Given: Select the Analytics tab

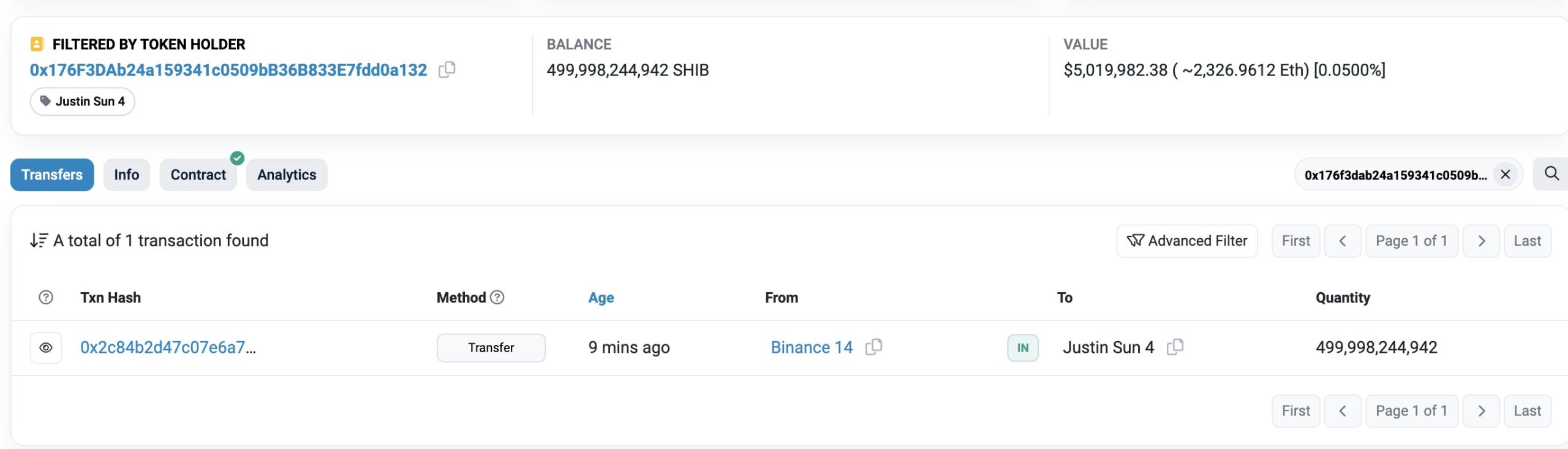Looking at the screenshot, I should pyautogui.click(x=287, y=175).
